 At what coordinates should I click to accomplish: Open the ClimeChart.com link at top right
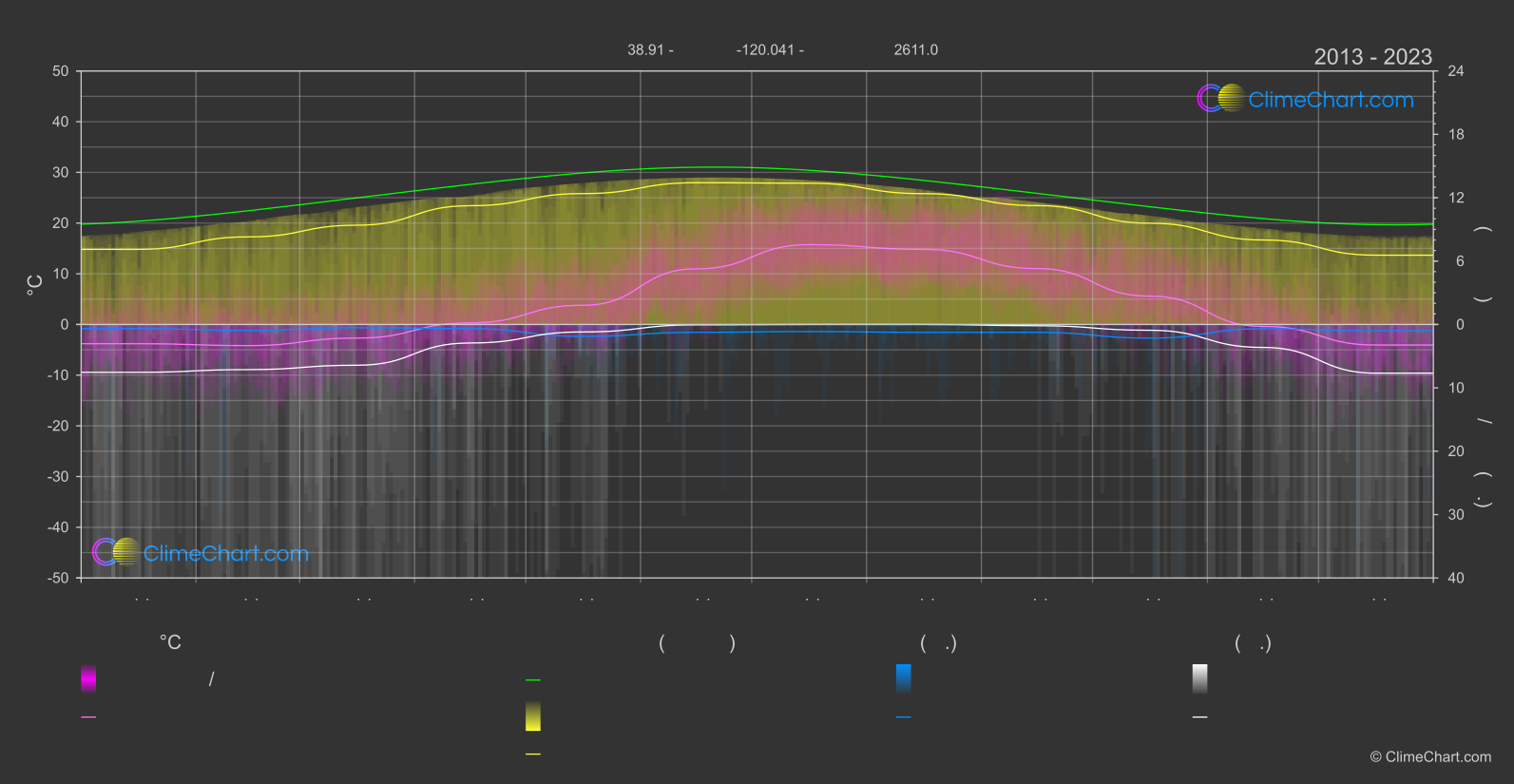1331,100
